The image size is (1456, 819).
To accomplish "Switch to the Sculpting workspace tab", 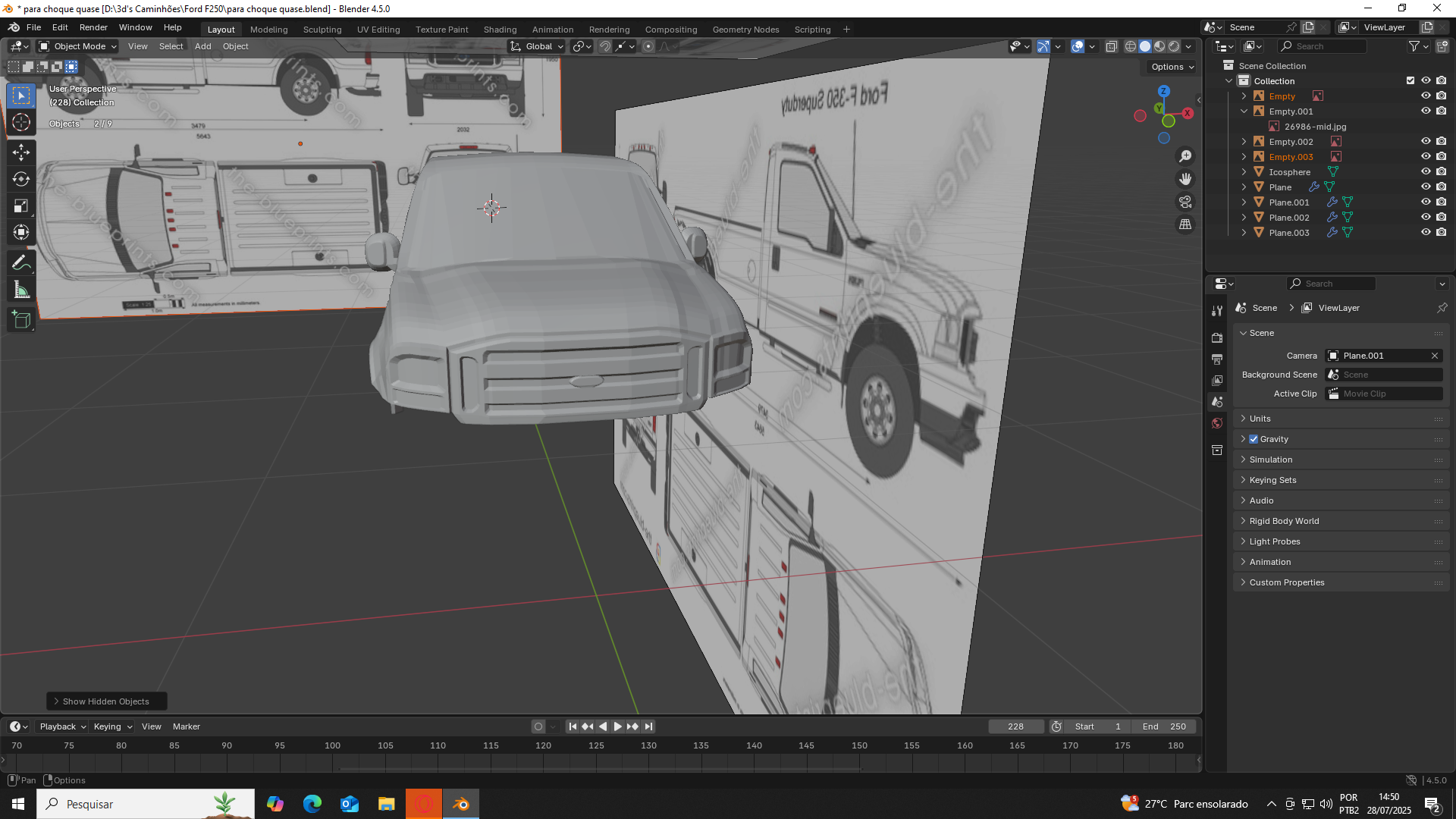I will [x=322, y=30].
